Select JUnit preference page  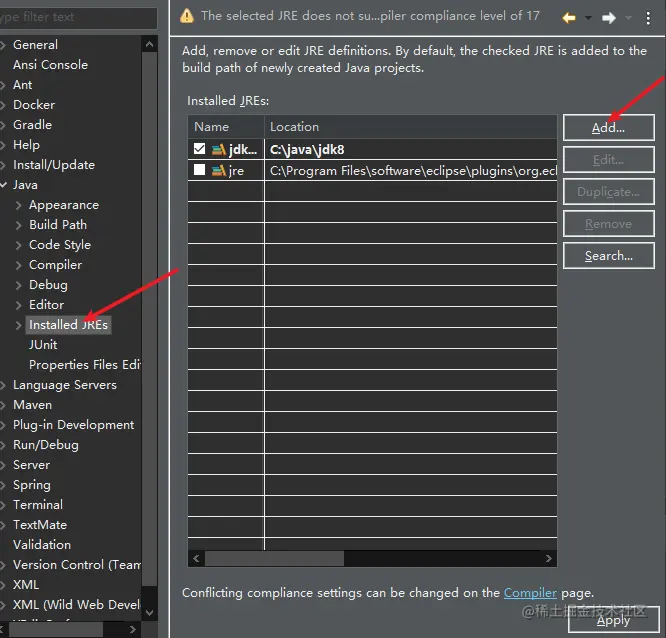pyautogui.click(x=43, y=344)
